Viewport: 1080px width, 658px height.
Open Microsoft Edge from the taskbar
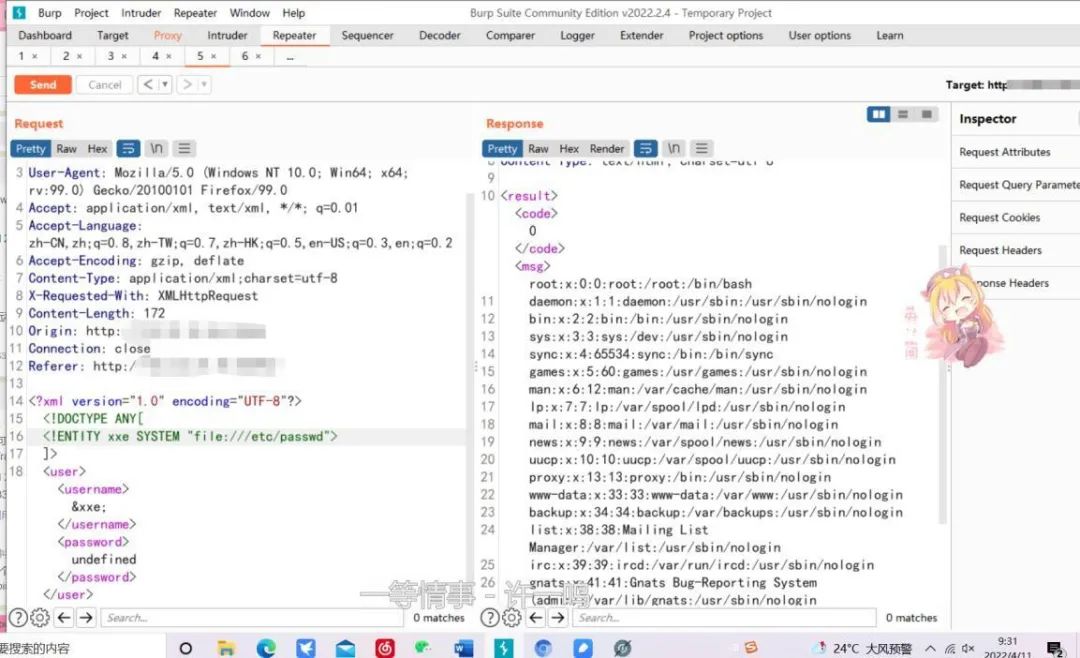266,648
